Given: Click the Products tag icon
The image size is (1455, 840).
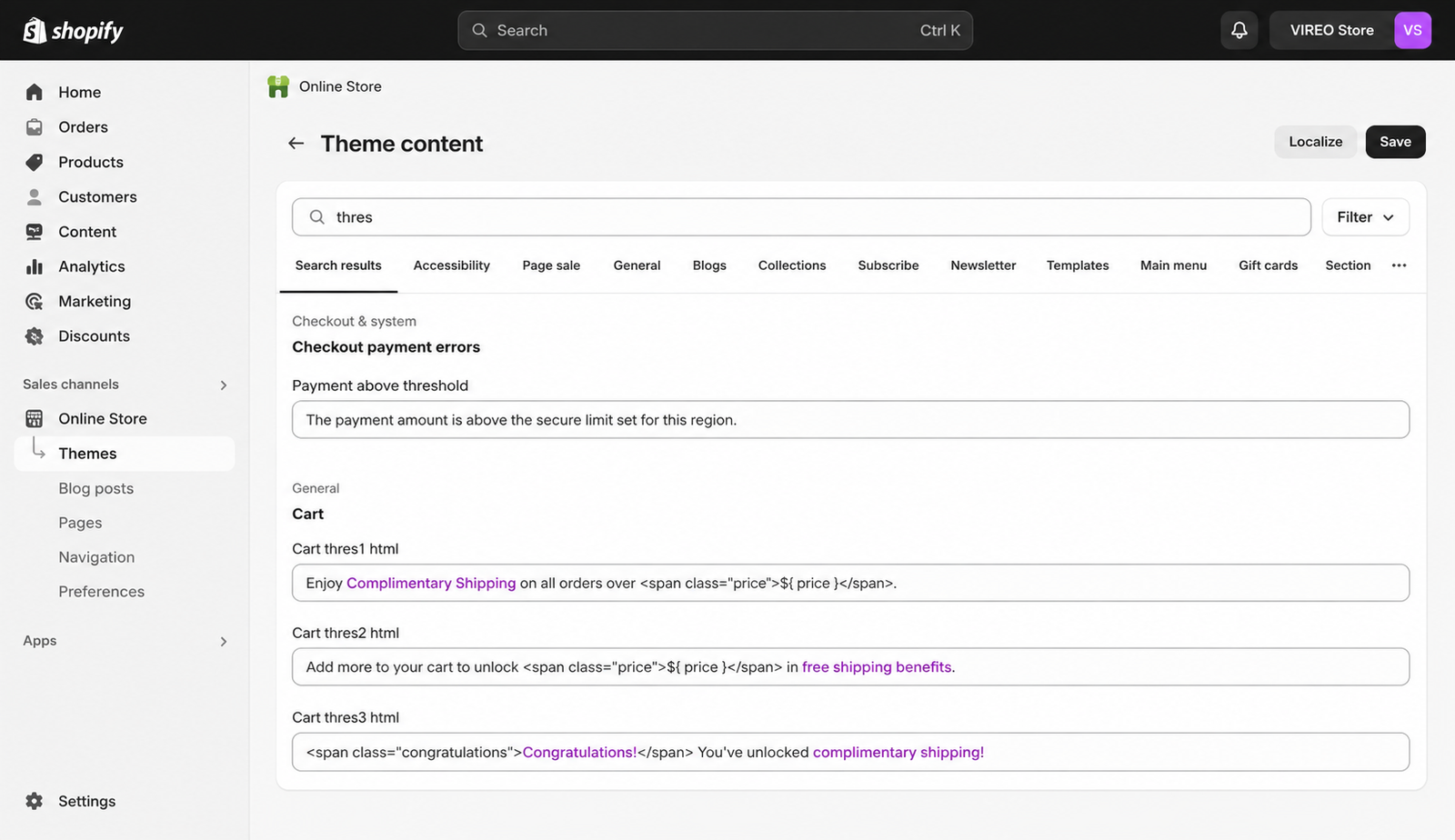Looking at the screenshot, I should coord(35,162).
